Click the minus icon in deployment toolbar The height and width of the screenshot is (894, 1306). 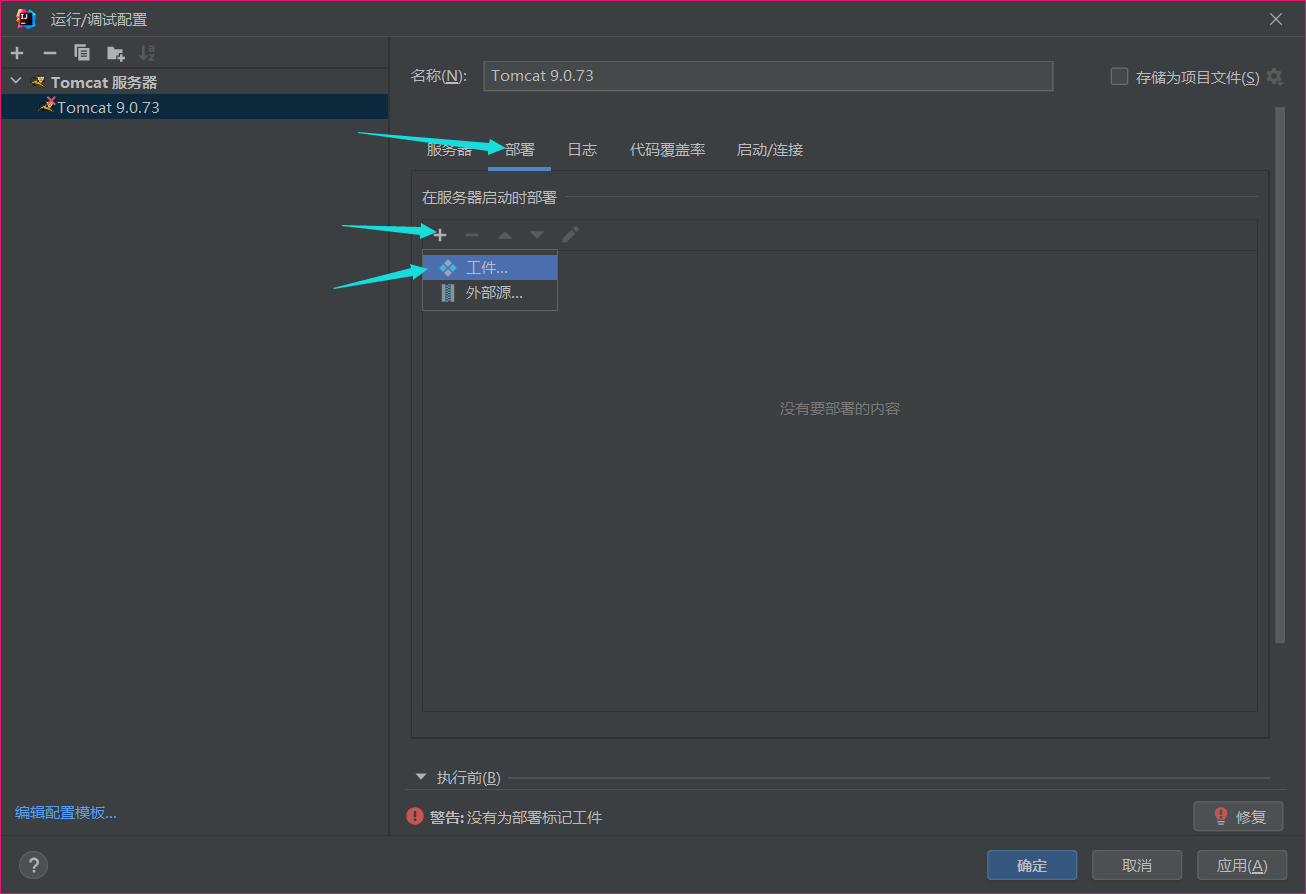point(472,235)
